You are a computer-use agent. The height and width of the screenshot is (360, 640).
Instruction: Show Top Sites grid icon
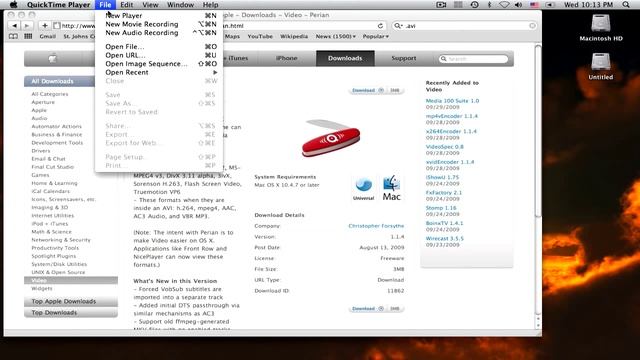pos(28,36)
